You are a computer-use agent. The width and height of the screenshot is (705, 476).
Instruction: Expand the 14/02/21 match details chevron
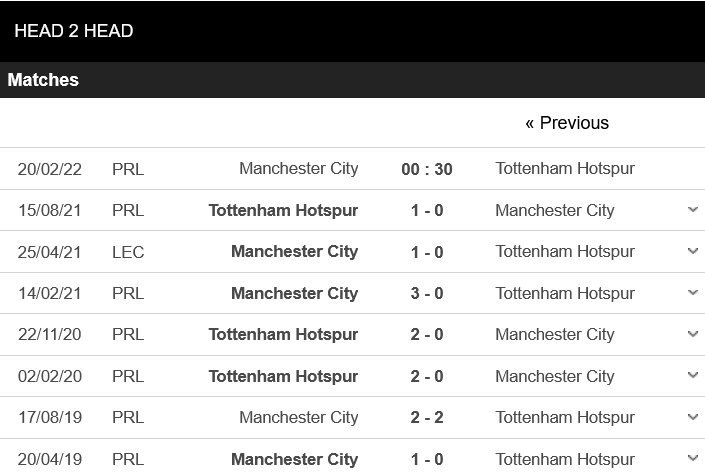693,293
